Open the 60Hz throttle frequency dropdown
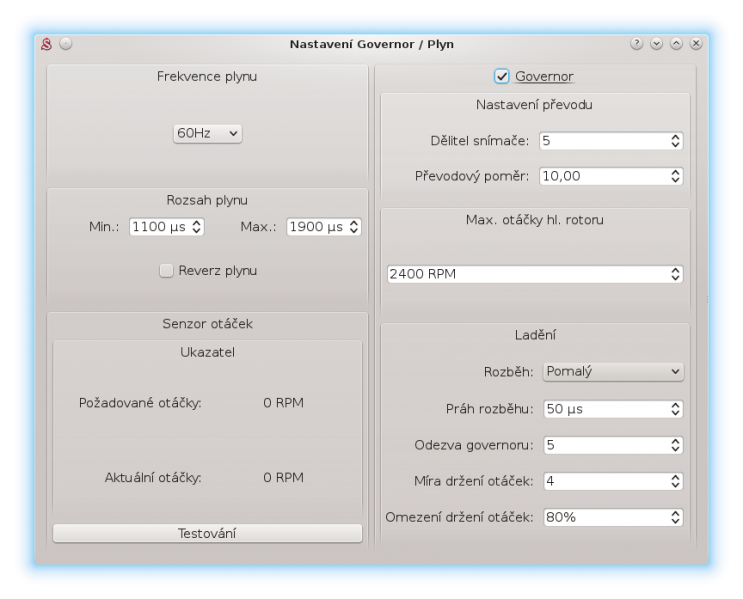This screenshot has height=599, width=743. tap(208, 133)
